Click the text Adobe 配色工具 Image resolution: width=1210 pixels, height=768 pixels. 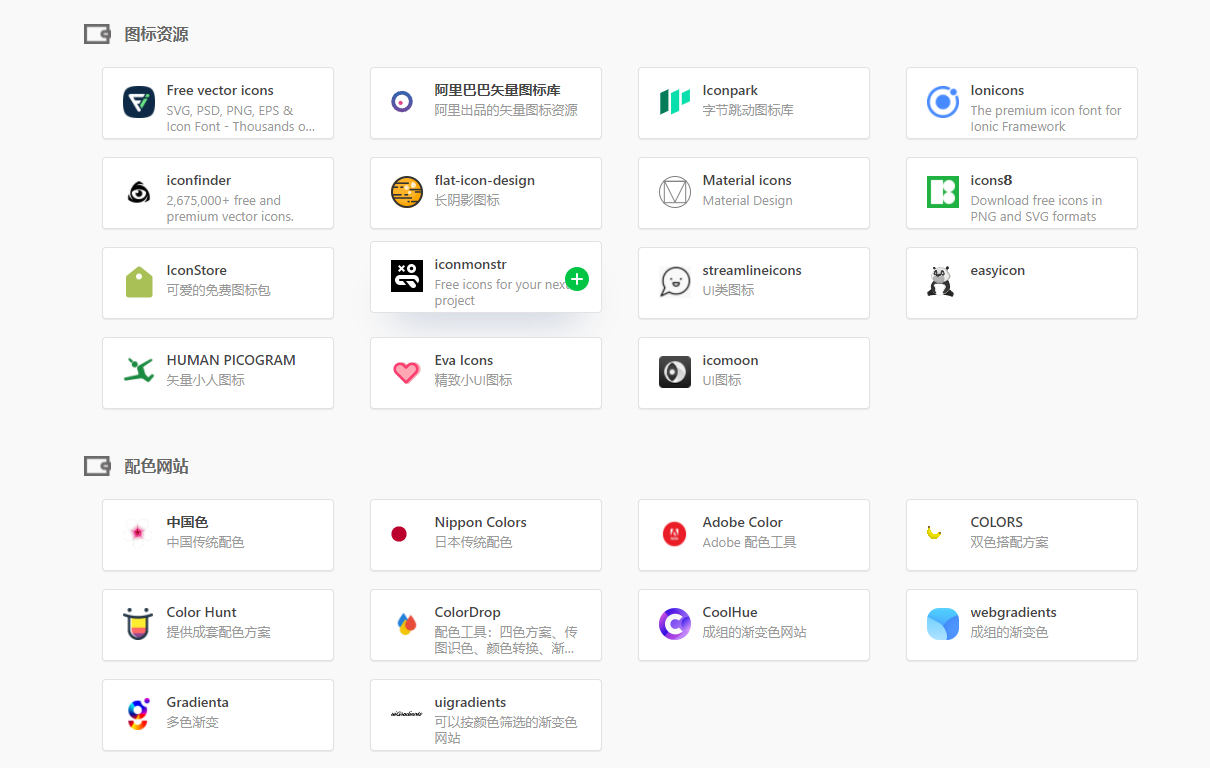[750, 542]
